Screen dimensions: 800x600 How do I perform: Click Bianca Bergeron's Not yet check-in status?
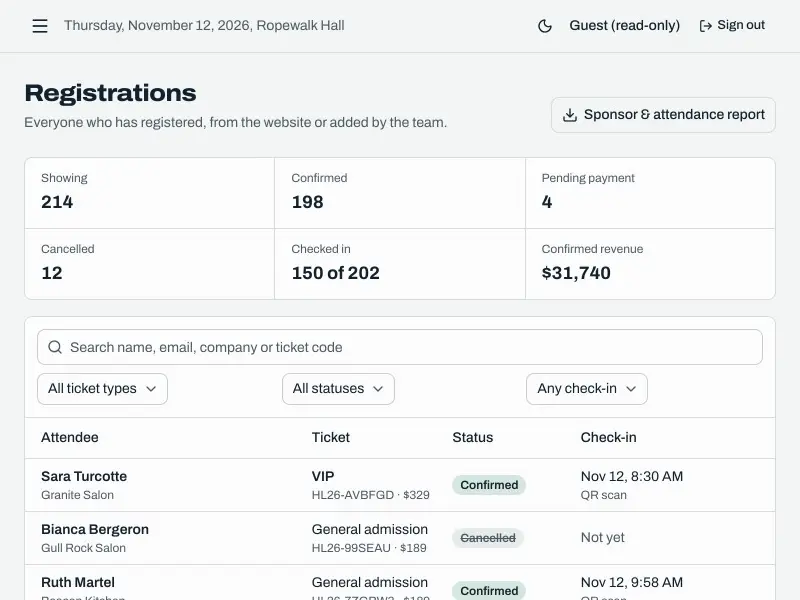[603, 538]
